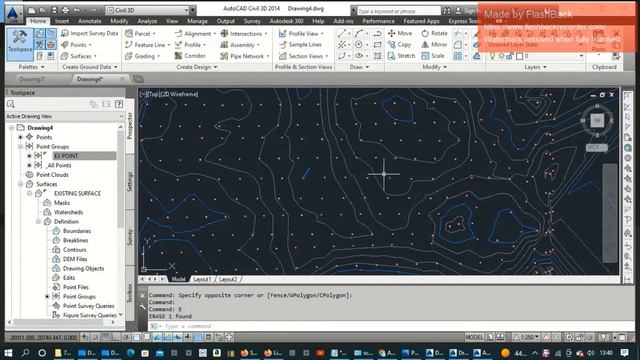The height and width of the screenshot is (360, 640).
Task: Click the command line close icon
Action: point(142,296)
